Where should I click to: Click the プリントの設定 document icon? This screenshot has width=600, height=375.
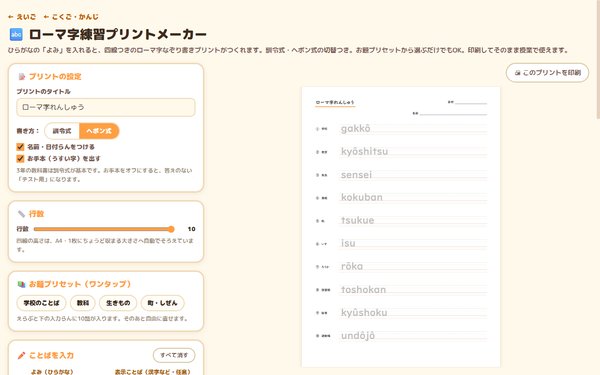pos(21,77)
